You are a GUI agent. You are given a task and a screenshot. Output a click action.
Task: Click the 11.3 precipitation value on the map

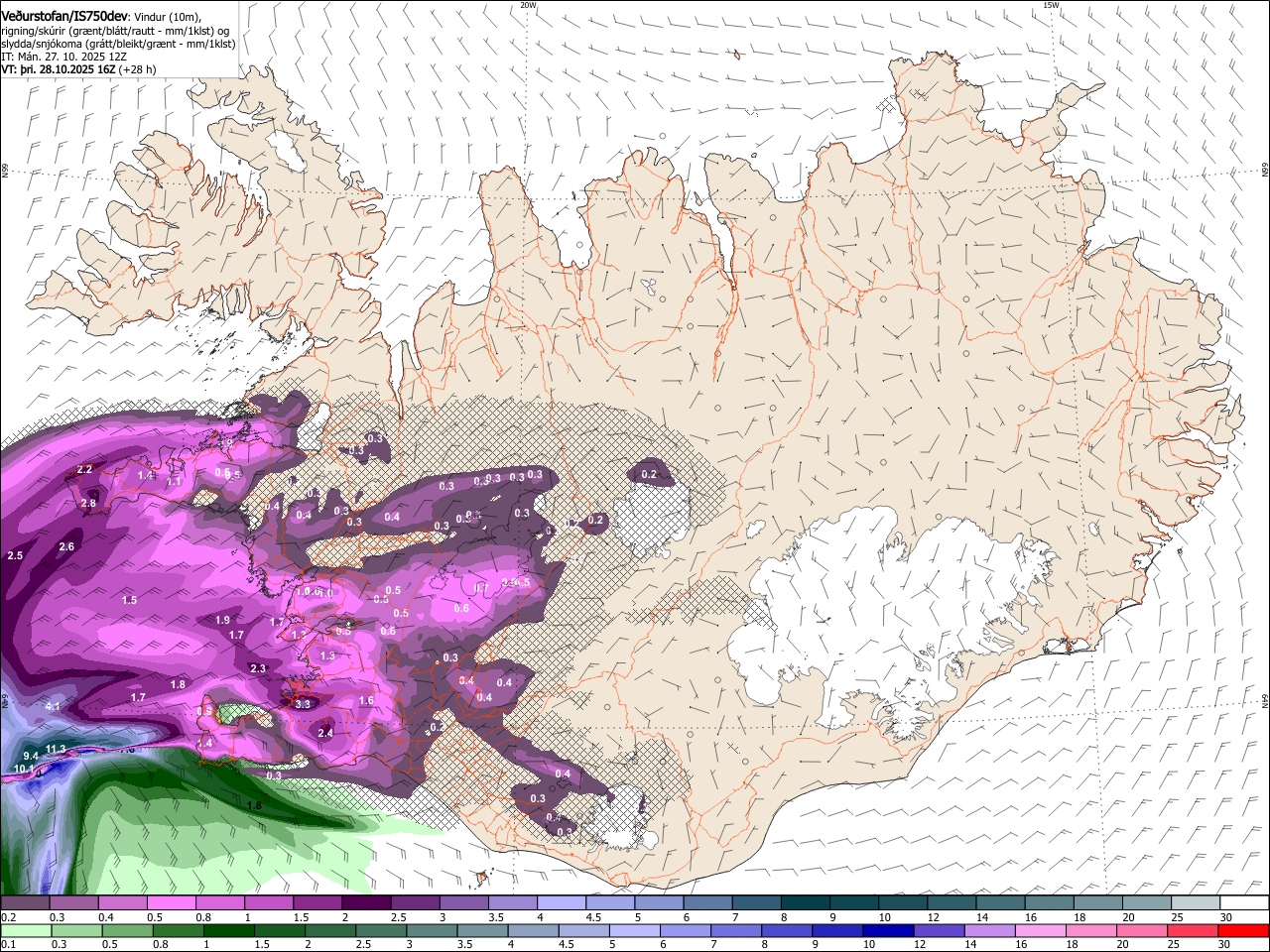[56, 750]
